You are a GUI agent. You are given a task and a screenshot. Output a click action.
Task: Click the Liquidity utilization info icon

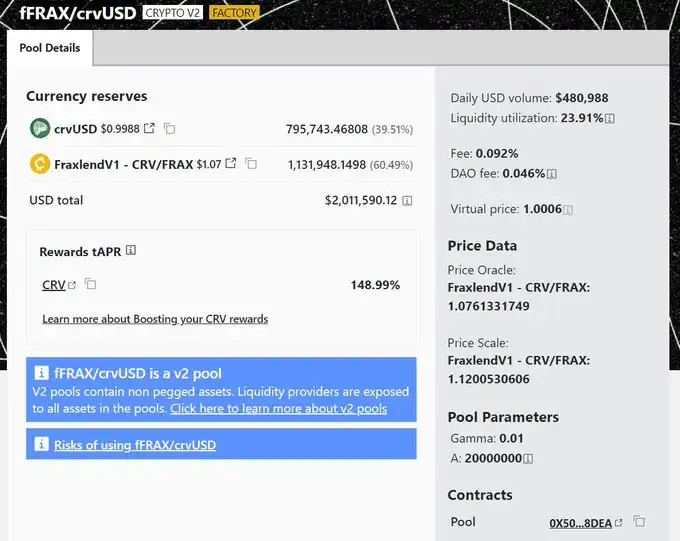pos(610,118)
